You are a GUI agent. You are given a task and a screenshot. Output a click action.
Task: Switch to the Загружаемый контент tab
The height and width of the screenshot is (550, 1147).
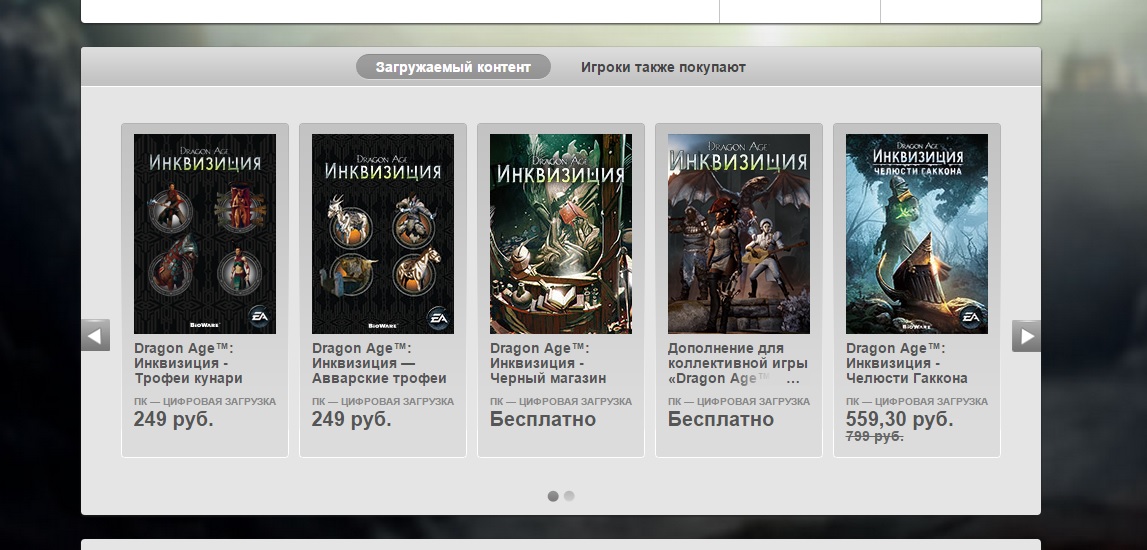[x=453, y=67]
